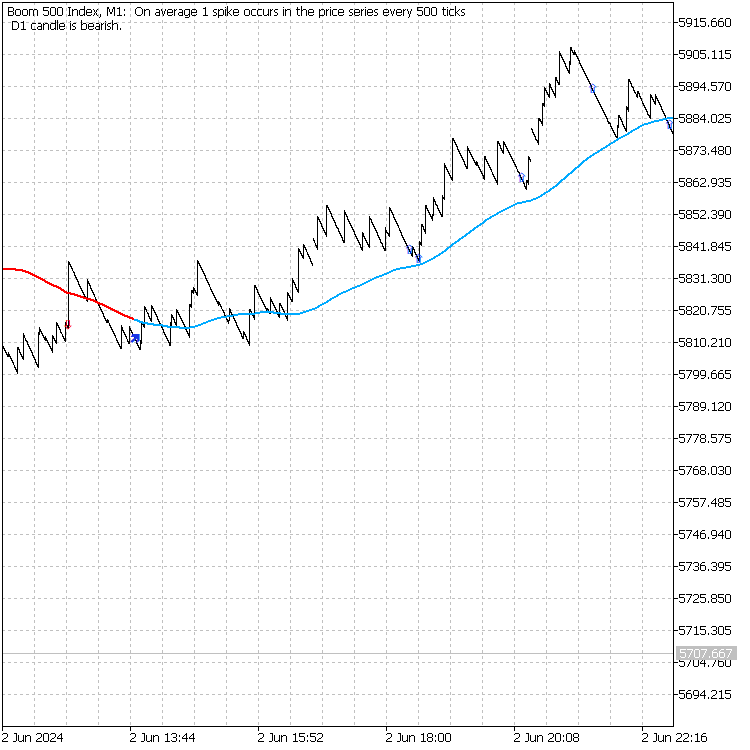Click the '2 Jun 20:08' time label

click(547, 738)
